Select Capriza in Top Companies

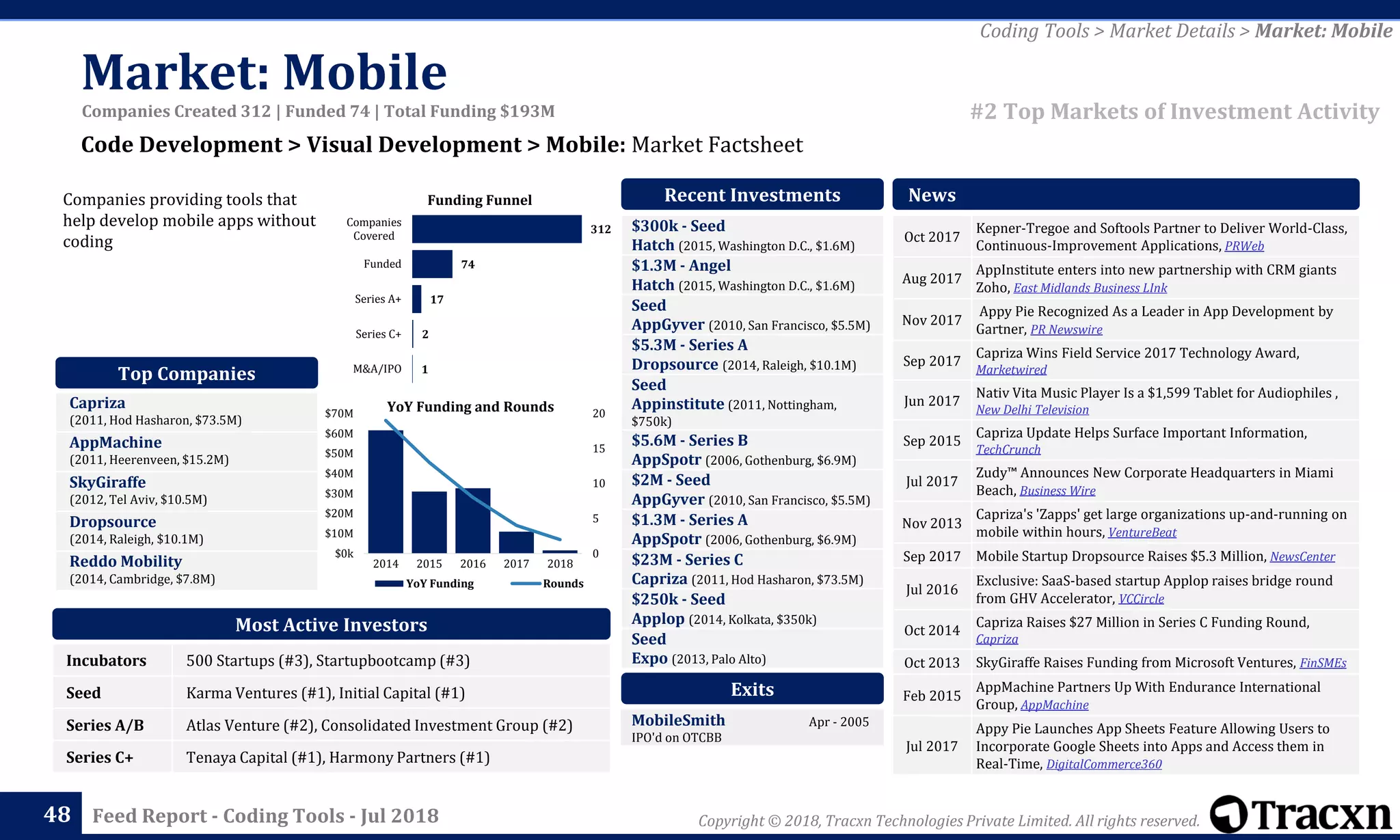[97, 403]
